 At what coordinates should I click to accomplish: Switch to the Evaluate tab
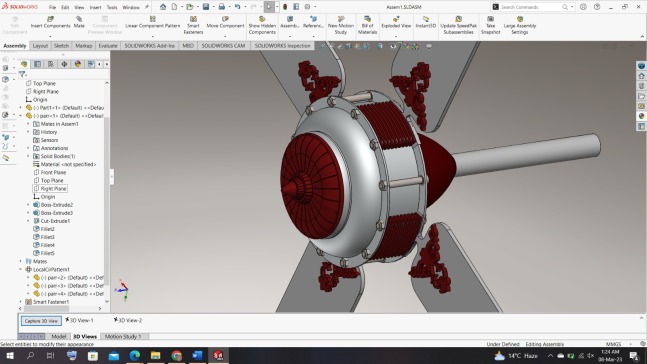(108, 46)
